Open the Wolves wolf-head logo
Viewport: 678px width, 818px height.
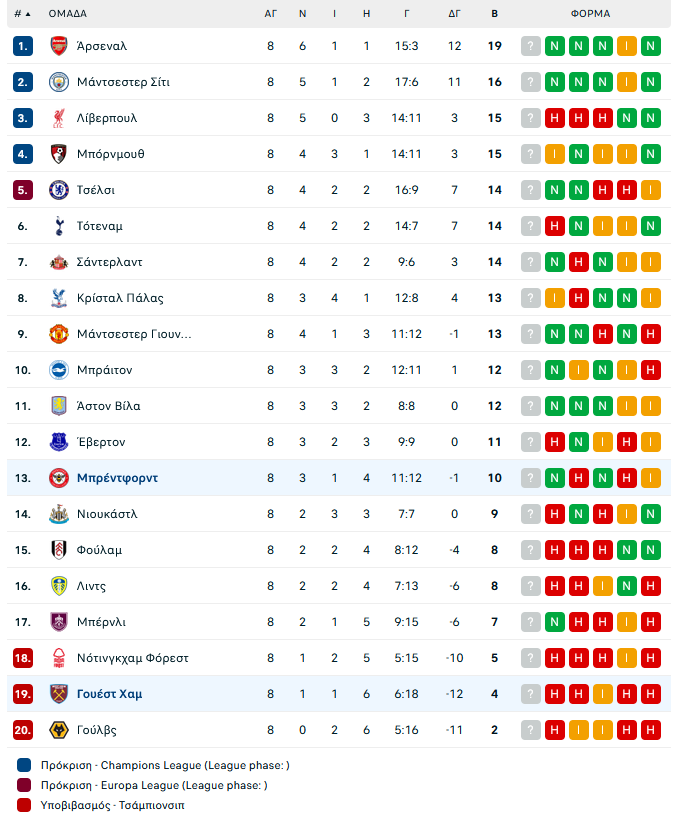click(58, 730)
